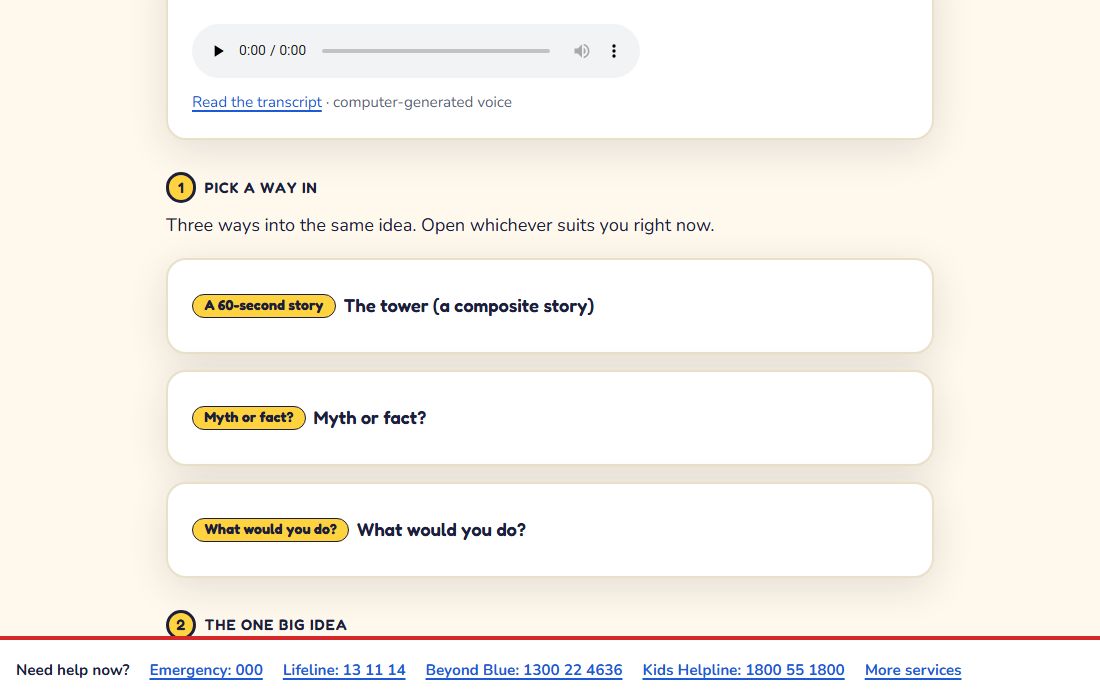This screenshot has height=700, width=1100.
Task: Click the computer-generated voice note
Action: pos(422,102)
